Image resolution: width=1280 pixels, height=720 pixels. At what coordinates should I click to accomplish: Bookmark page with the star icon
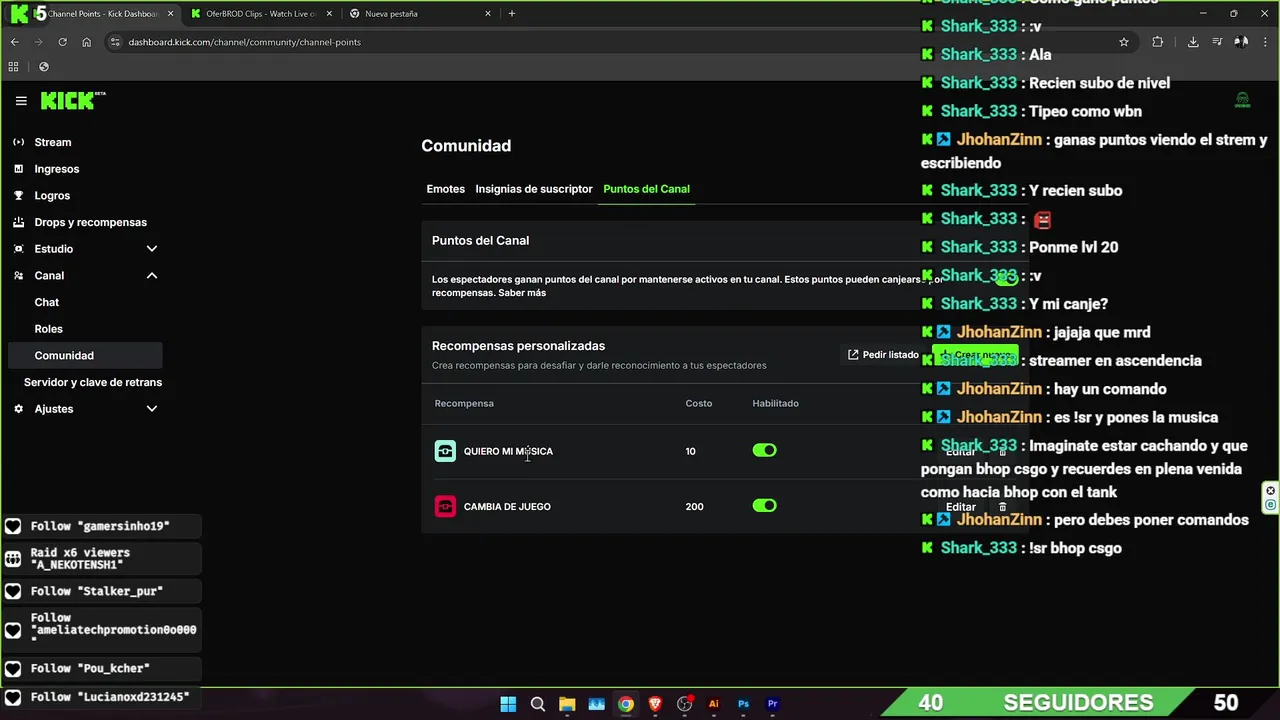coord(1124,42)
